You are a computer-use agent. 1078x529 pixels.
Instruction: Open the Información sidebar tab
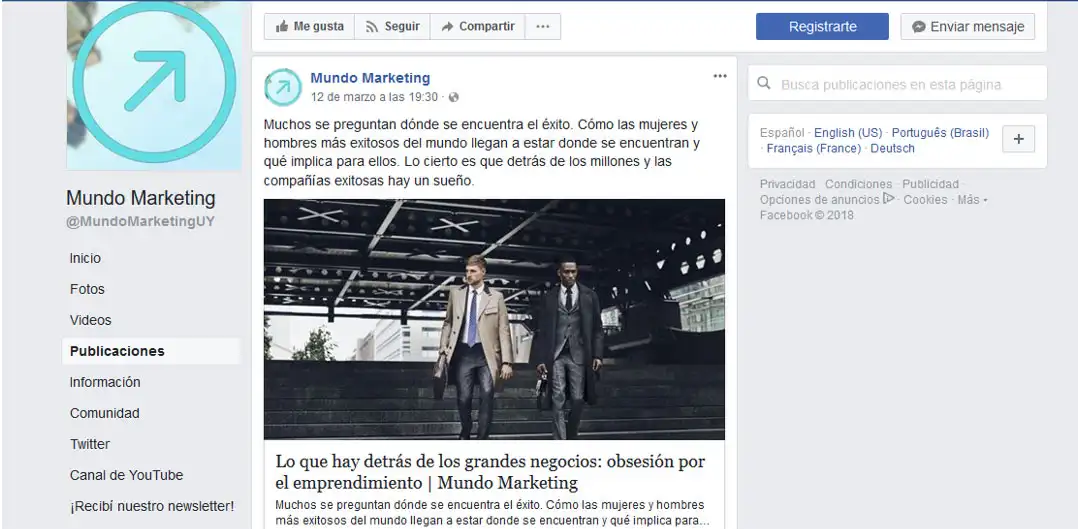104,382
